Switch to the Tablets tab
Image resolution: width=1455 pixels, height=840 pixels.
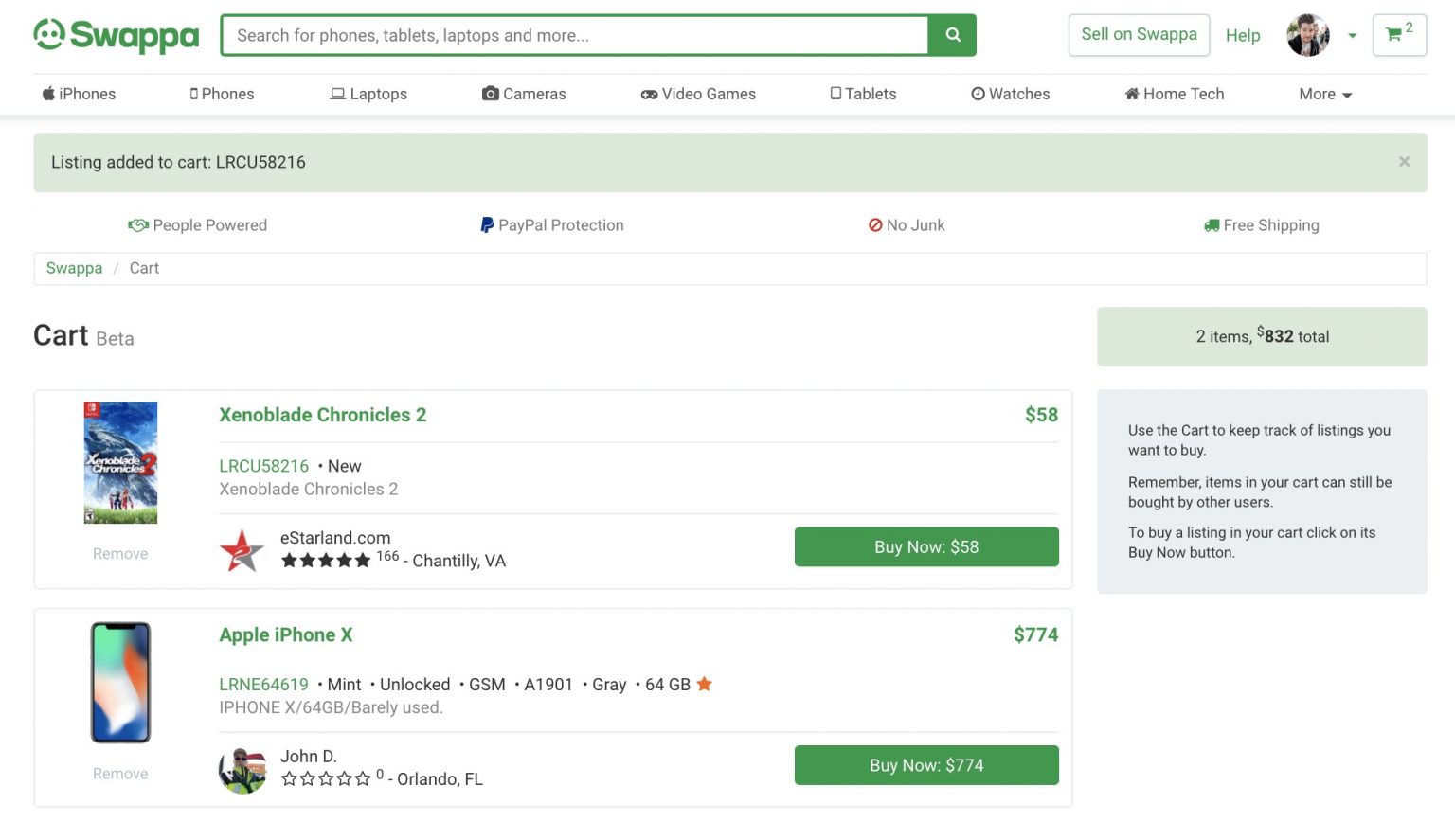point(862,94)
